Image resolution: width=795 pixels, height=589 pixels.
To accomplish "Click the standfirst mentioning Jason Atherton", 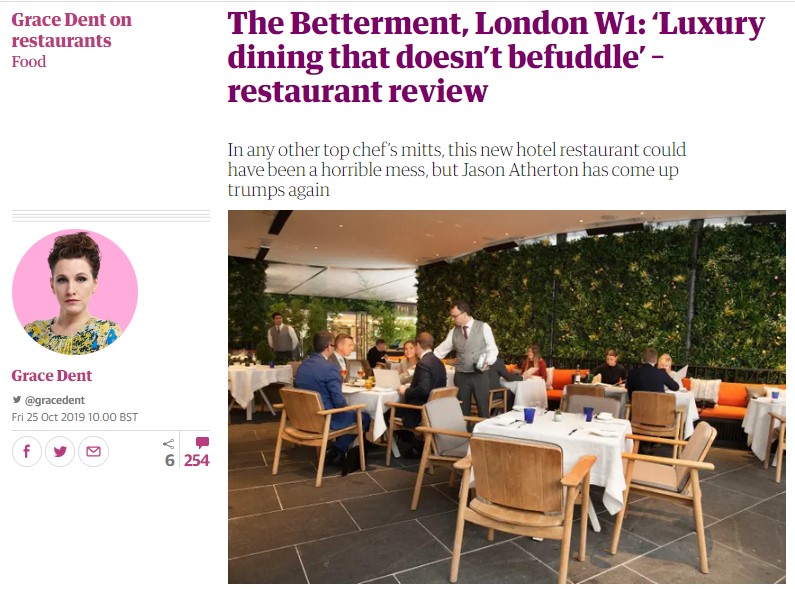I will tap(456, 170).
